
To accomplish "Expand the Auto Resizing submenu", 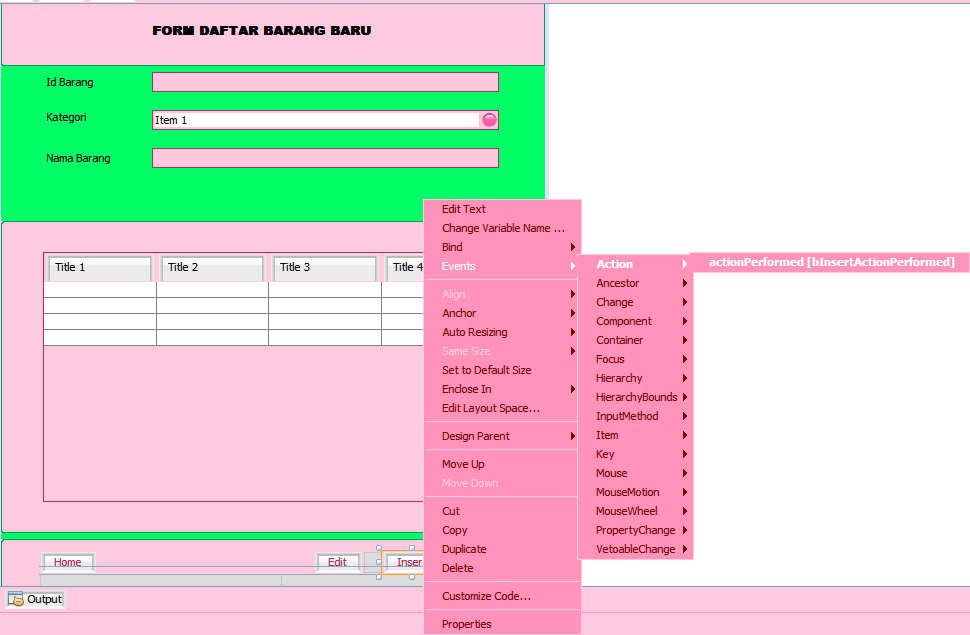I will [x=502, y=332].
